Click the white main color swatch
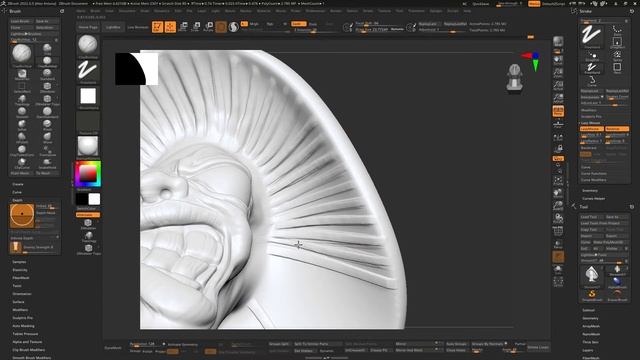This screenshot has width=640, height=360. 94,199
